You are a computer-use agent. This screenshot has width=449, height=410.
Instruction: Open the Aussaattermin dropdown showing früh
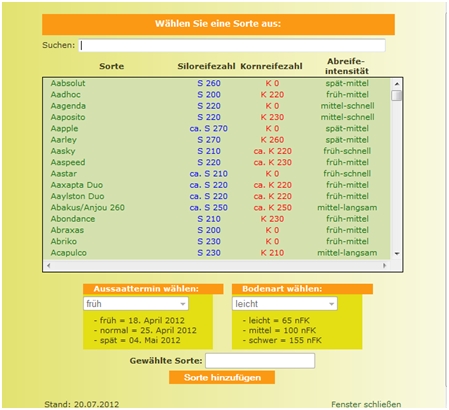(x=136, y=304)
